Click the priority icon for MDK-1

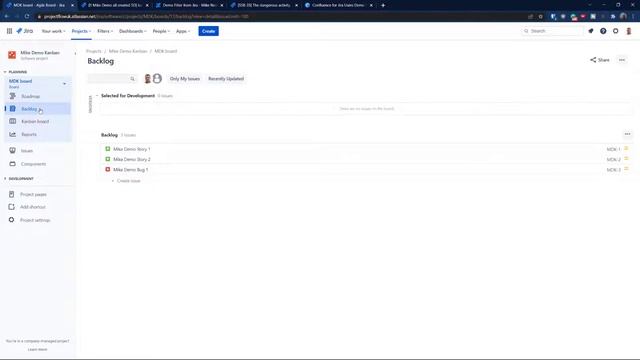click(626, 149)
